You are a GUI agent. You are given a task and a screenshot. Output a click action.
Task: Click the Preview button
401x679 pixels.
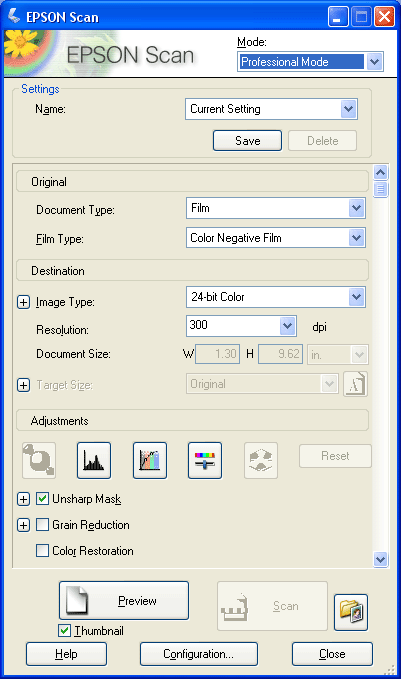tap(124, 601)
